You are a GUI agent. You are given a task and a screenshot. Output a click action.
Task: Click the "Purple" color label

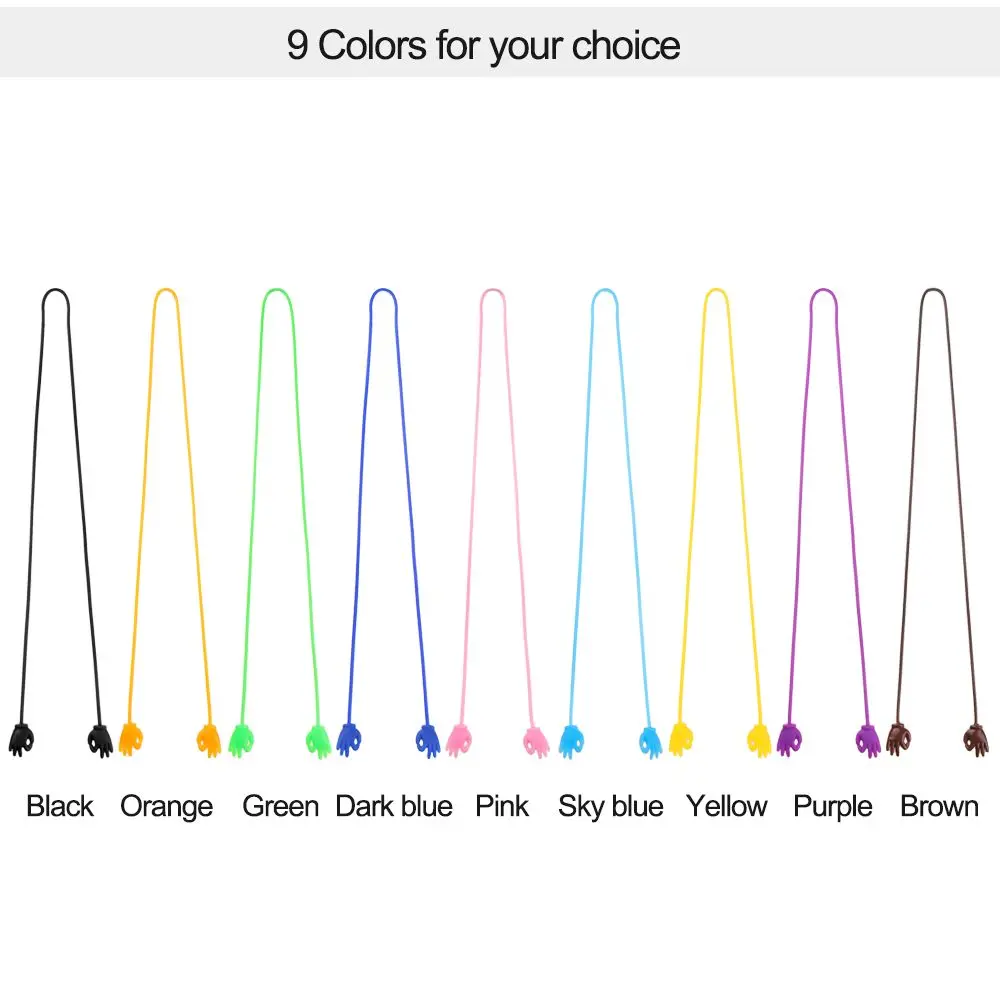point(833,806)
